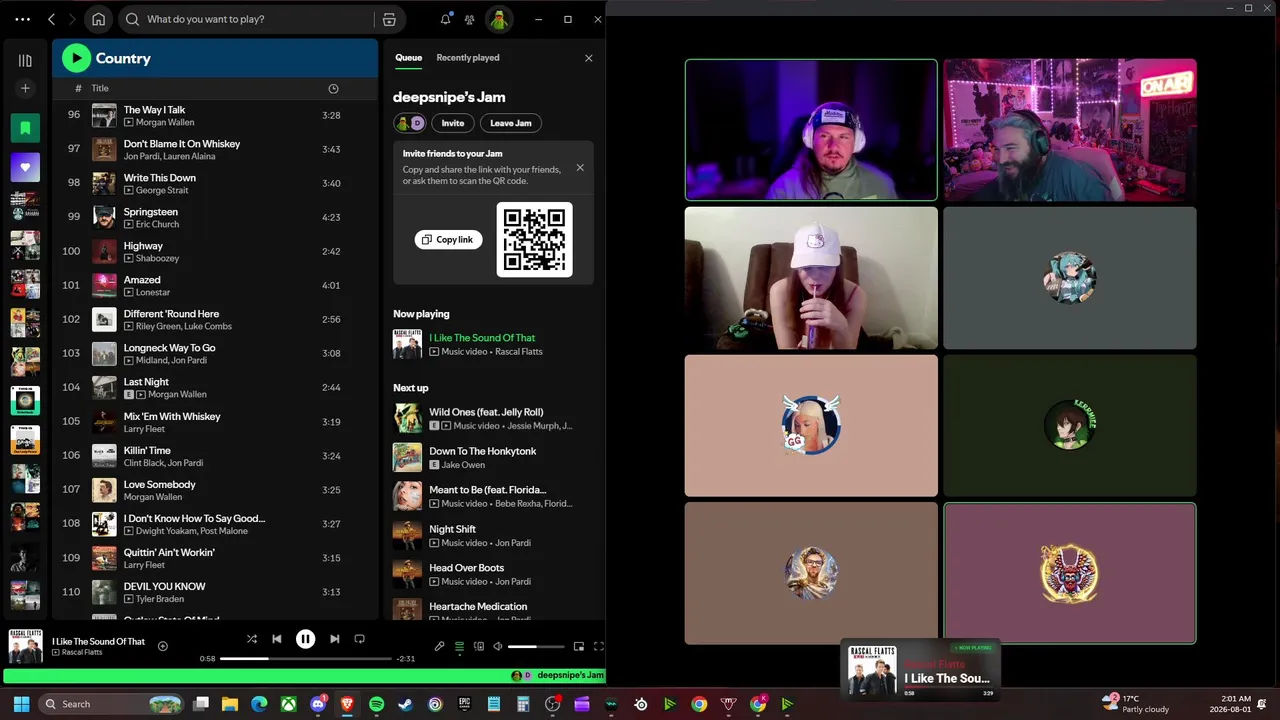Toggle repeat mode
1280x720 pixels.
coord(359,639)
